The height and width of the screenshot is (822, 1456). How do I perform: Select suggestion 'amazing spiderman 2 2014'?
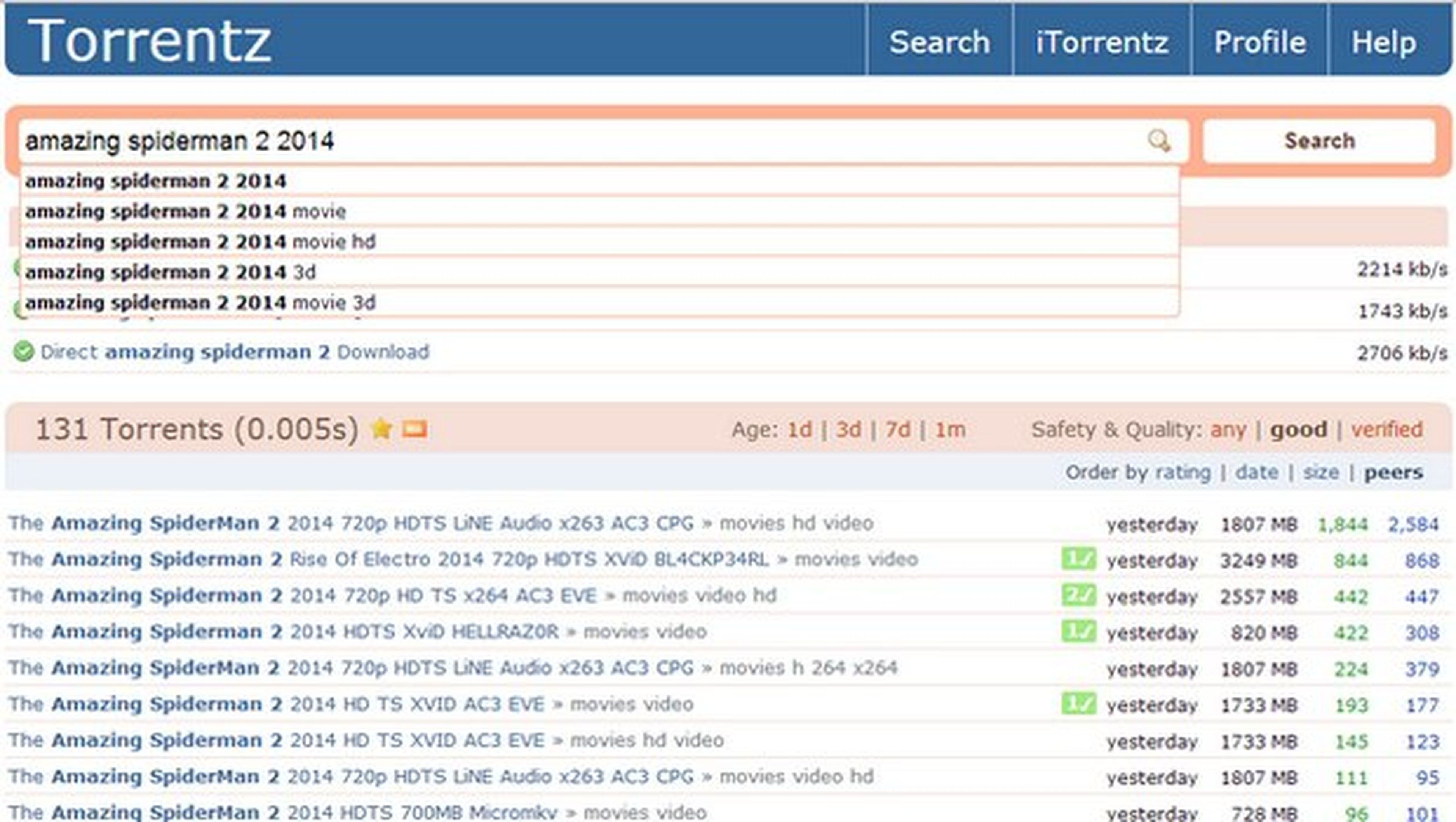coord(600,182)
